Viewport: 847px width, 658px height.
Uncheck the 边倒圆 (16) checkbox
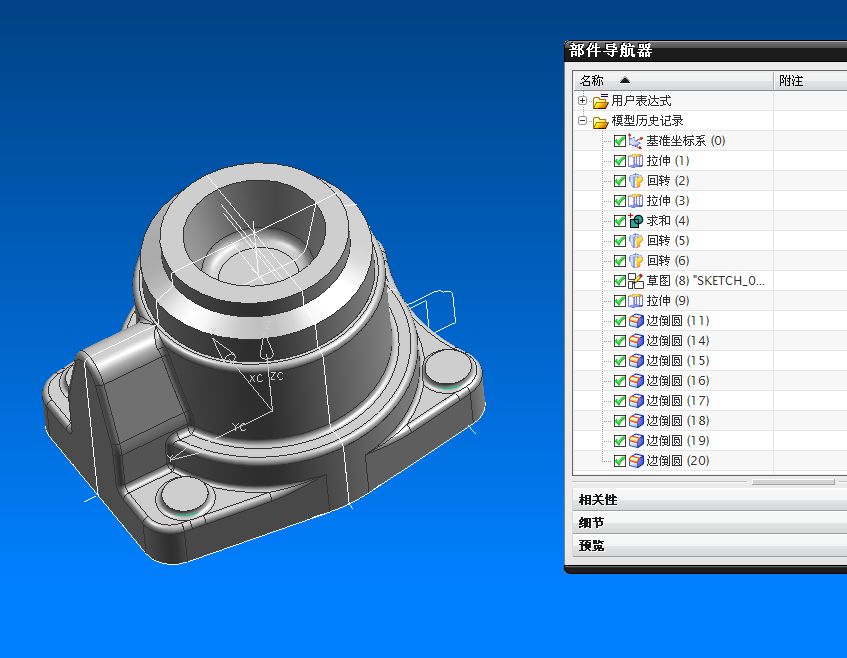point(620,381)
